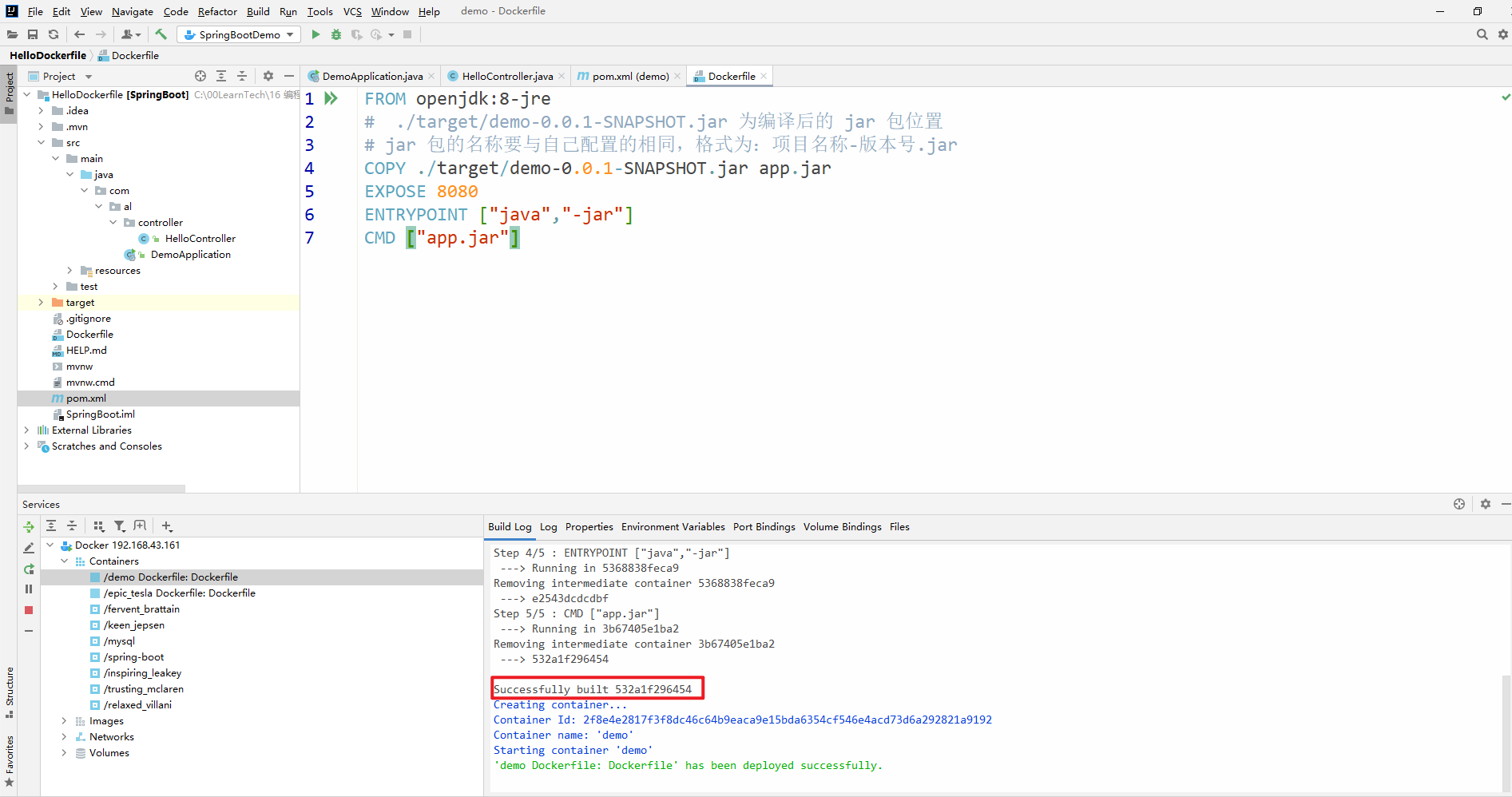Open the Navigate menu
This screenshot has height=797, width=1512.
[x=133, y=11]
